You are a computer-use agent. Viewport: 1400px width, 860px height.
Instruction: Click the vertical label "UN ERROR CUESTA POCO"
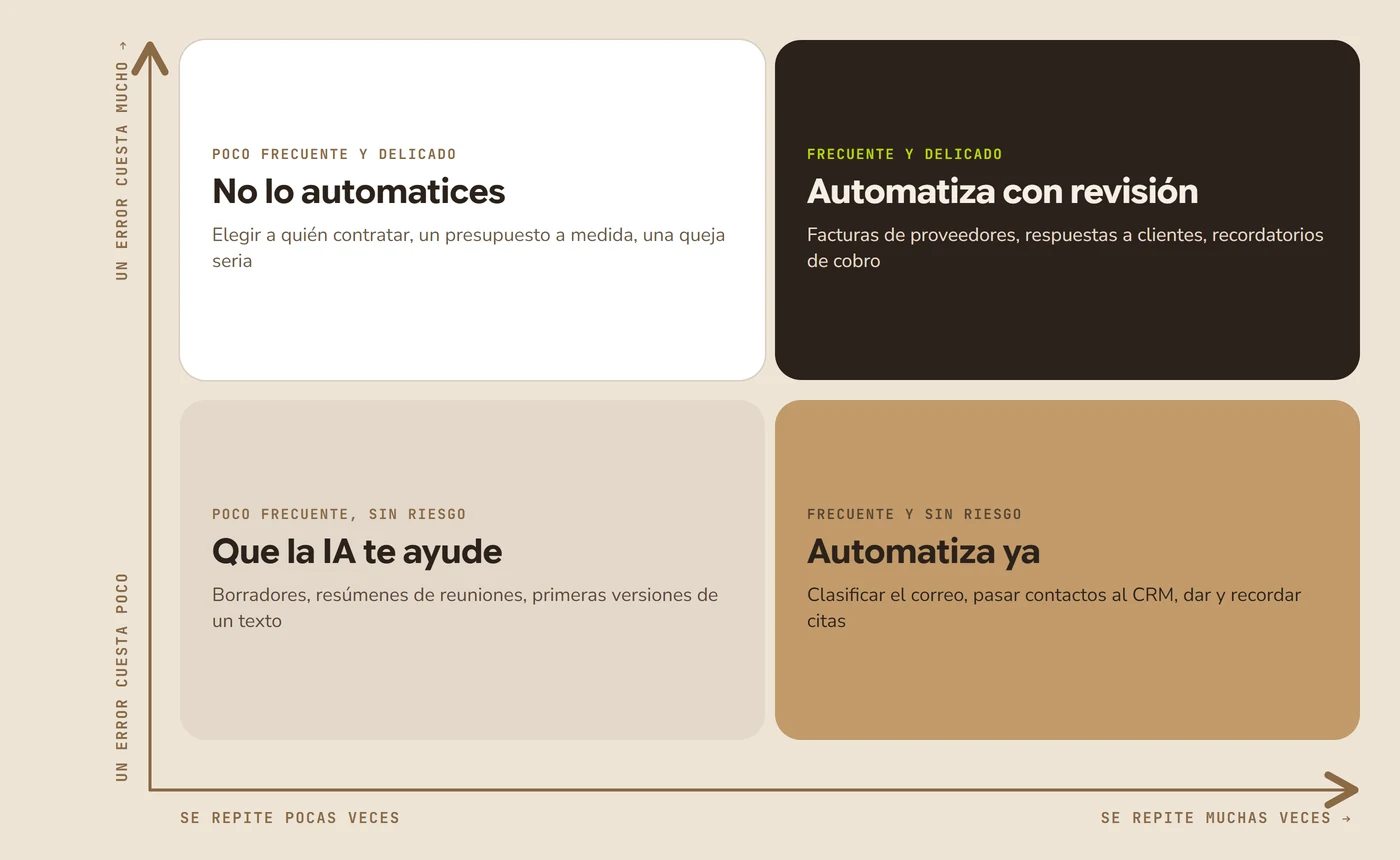(x=122, y=677)
